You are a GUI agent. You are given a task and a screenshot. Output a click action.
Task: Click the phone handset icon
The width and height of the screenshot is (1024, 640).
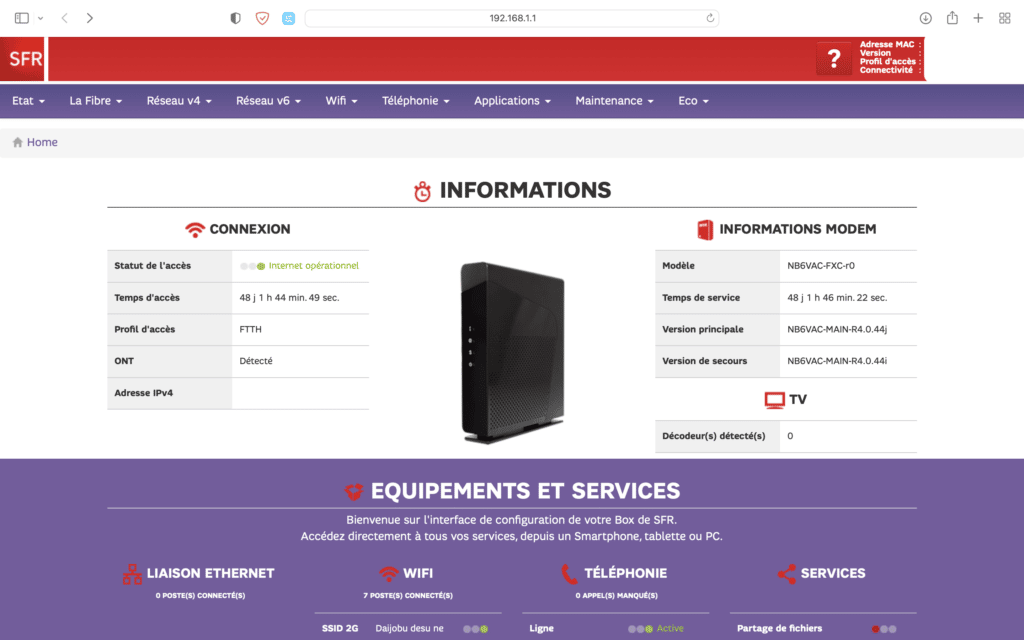(569, 574)
